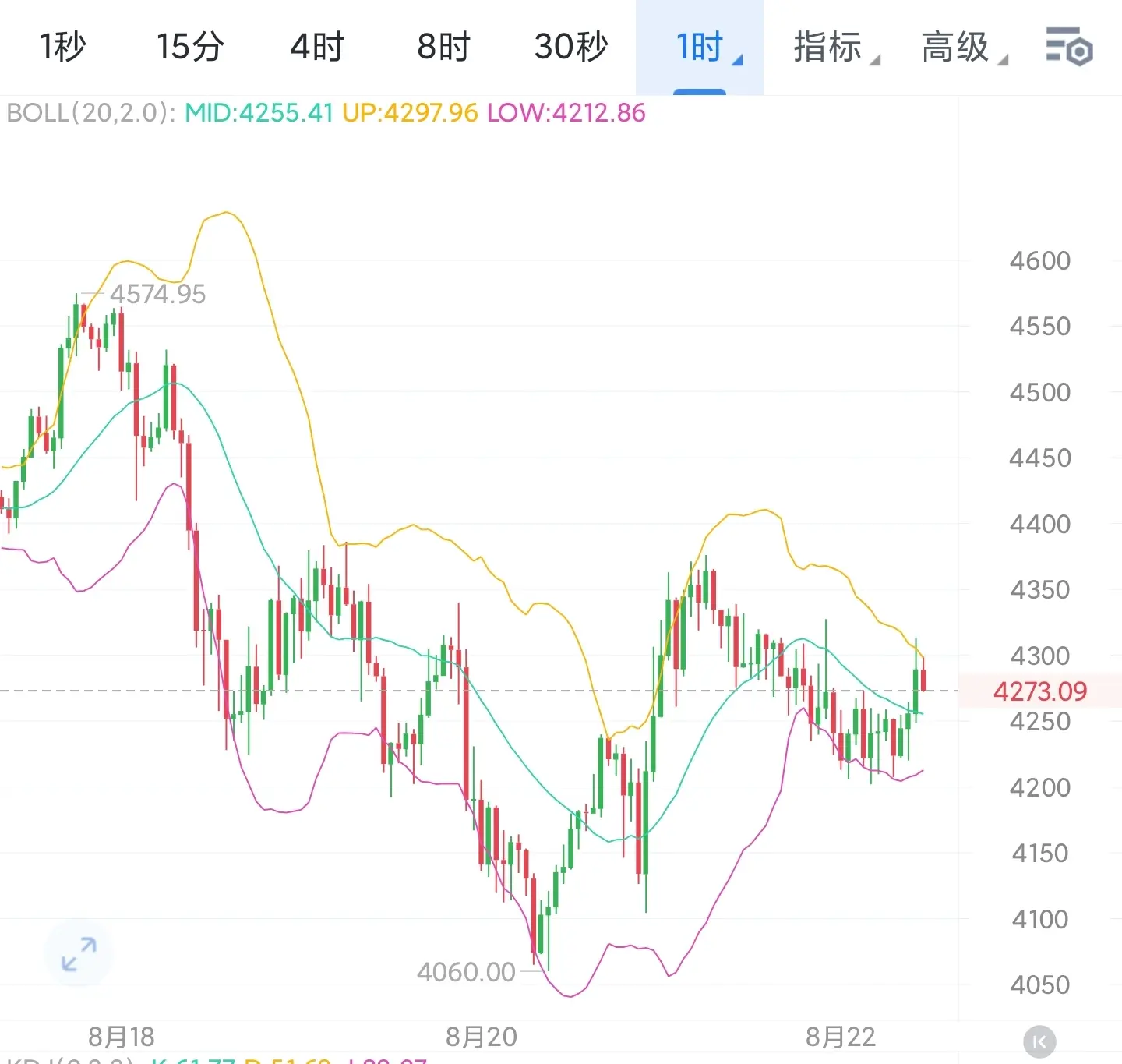Tap the 4450 price axis label
Viewport: 1122px width, 1064px height.
click(1040, 458)
